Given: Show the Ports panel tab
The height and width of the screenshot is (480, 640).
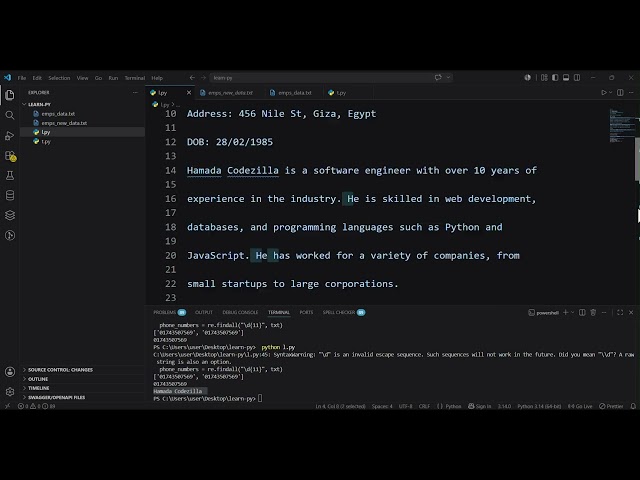Looking at the screenshot, I should coord(306,312).
